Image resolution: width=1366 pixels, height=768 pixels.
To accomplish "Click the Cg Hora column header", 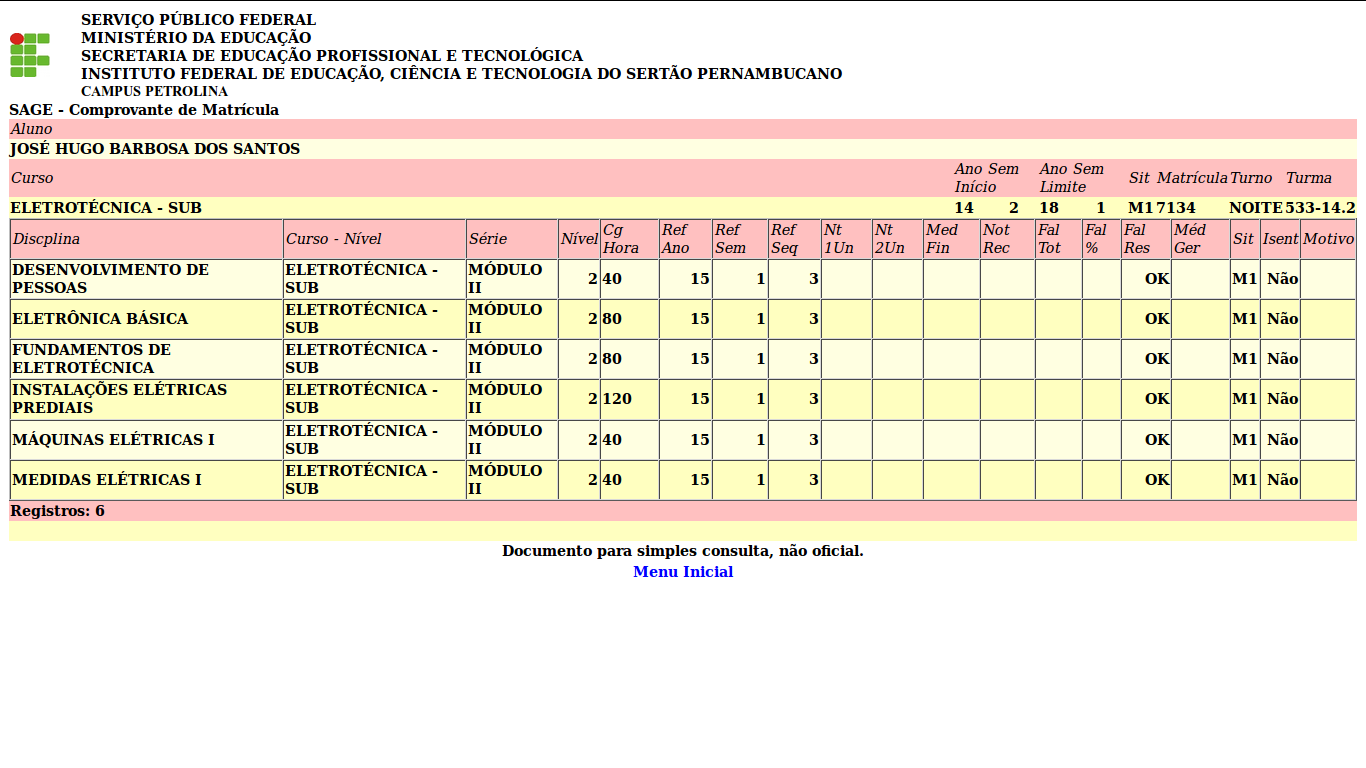I will [629, 239].
